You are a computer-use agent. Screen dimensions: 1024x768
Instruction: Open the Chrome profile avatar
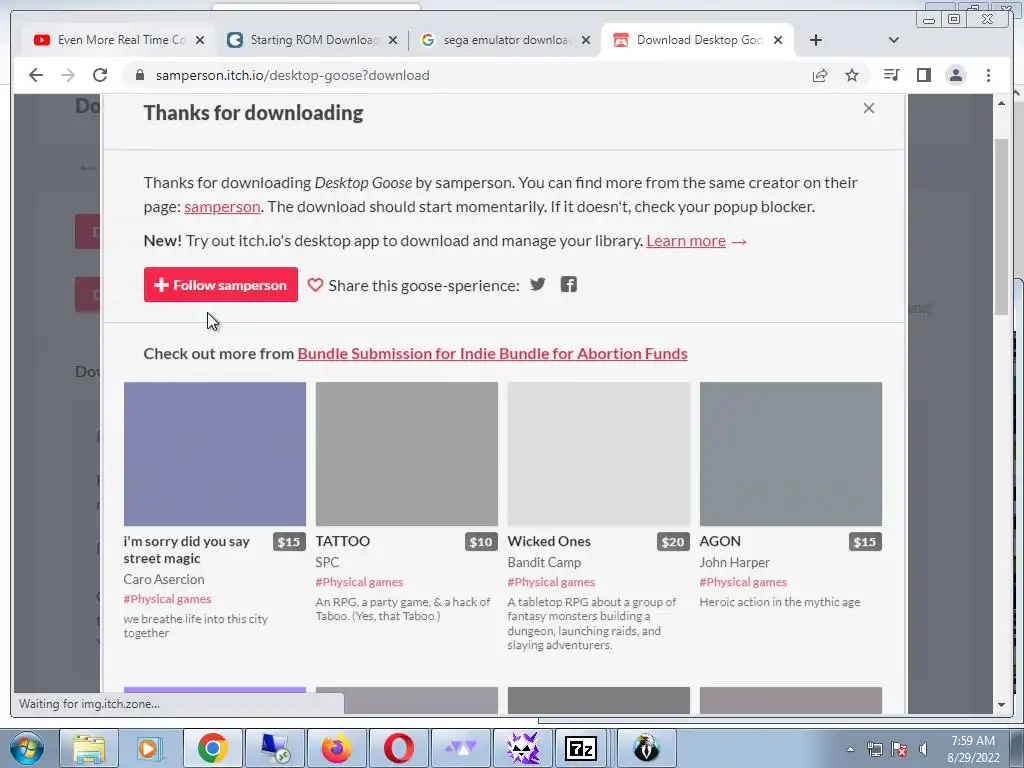(x=956, y=75)
